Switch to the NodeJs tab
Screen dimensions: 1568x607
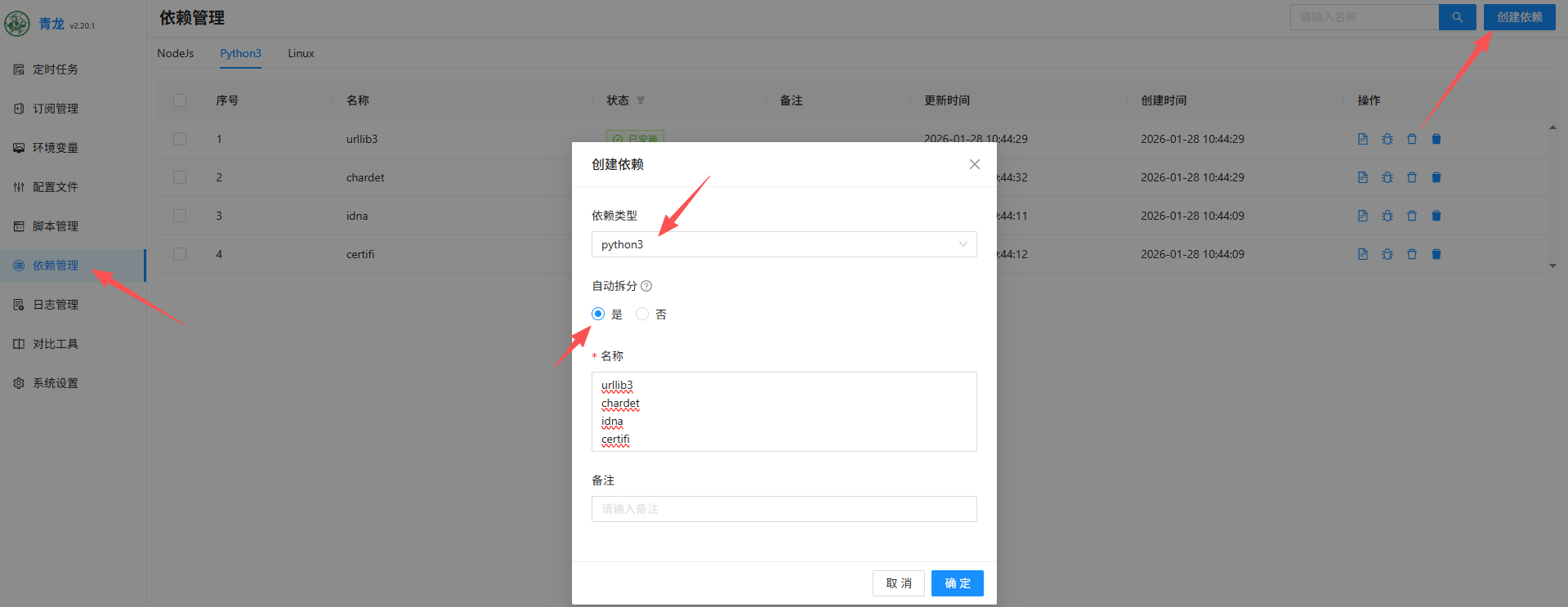tap(176, 53)
